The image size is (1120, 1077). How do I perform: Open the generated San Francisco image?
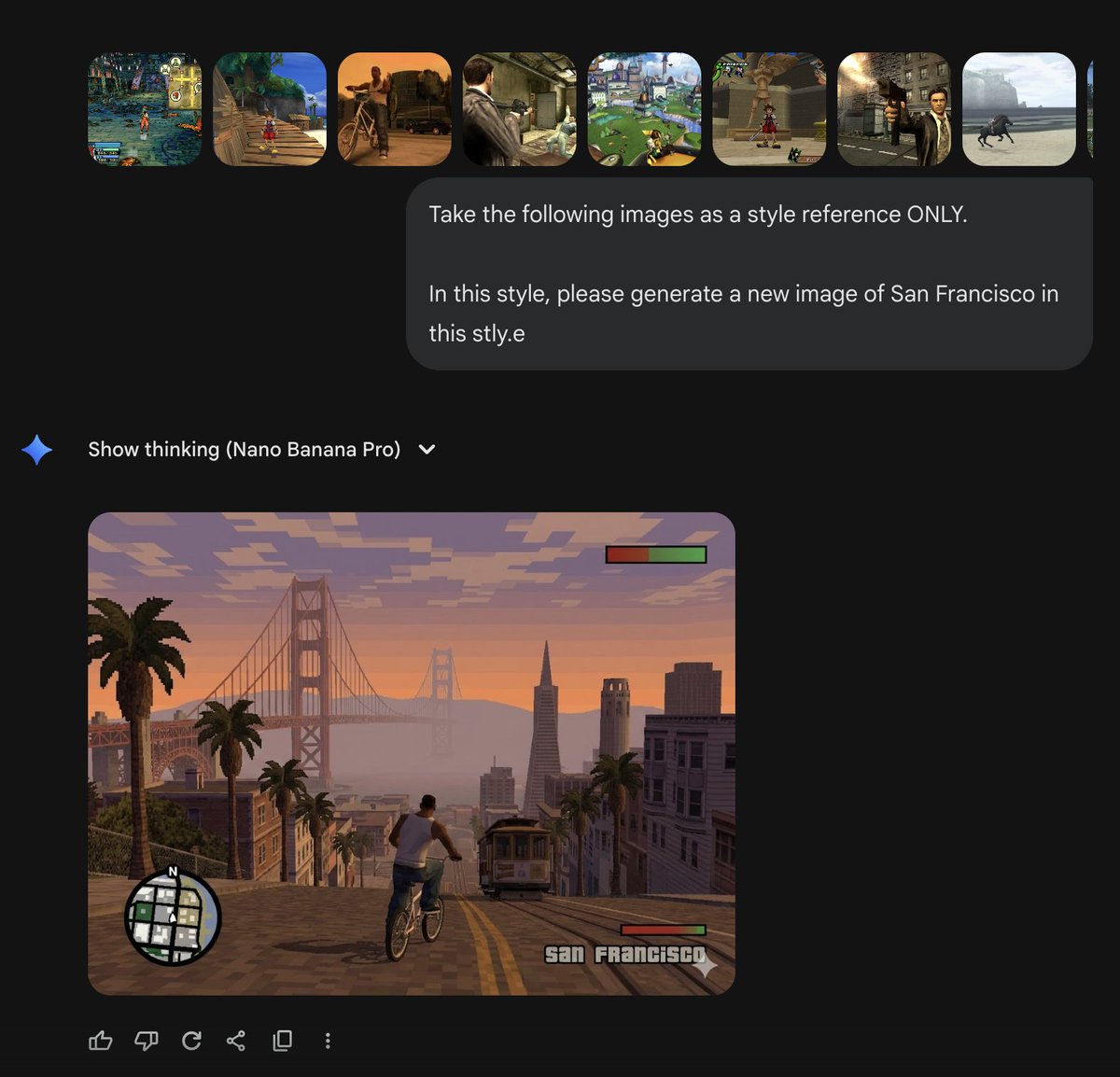[x=412, y=752]
